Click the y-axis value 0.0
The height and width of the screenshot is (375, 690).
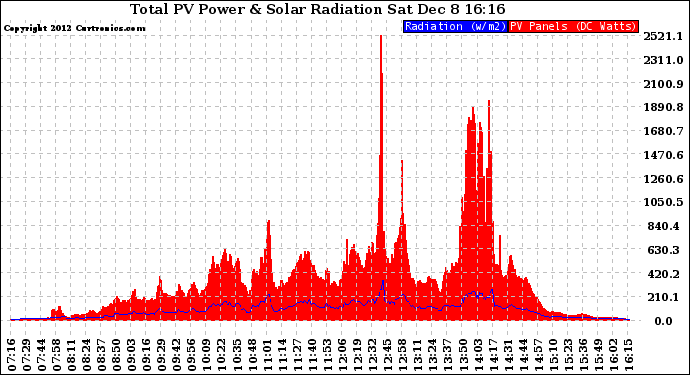(663, 321)
